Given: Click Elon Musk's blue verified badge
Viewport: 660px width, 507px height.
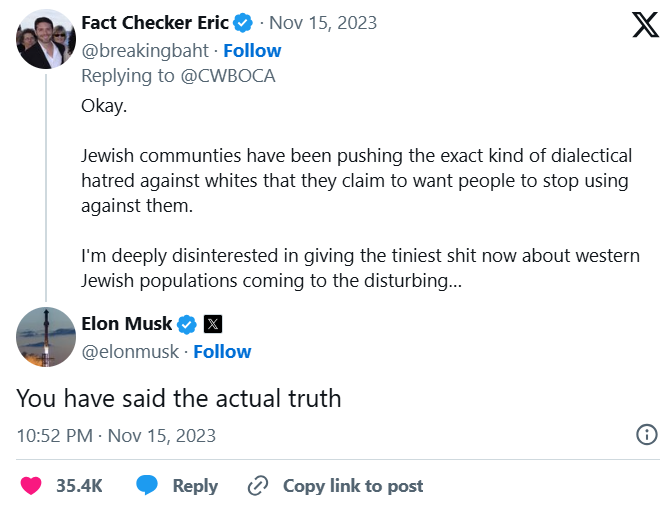Looking at the screenshot, I should (x=188, y=324).
